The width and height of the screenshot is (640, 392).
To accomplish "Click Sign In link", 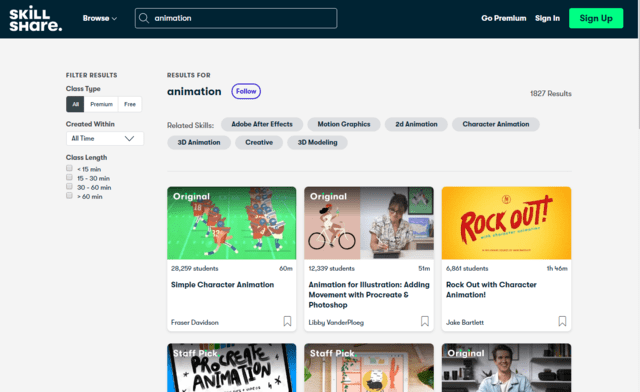I will (x=547, y=18).
